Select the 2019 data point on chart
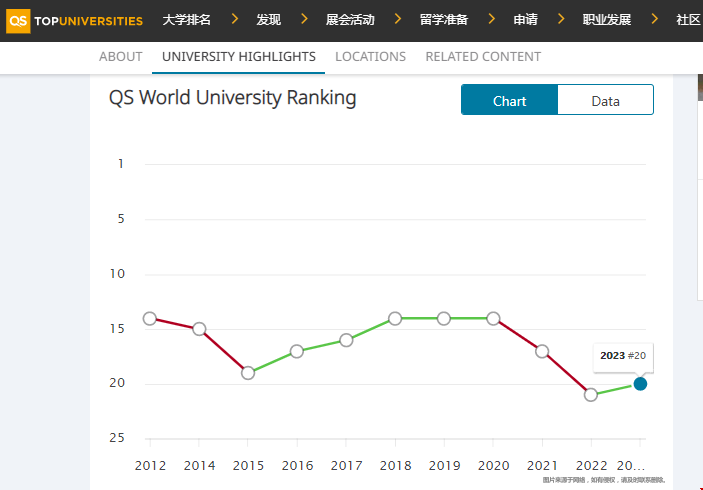Screen dimensions: 703x490 [444, 319]
